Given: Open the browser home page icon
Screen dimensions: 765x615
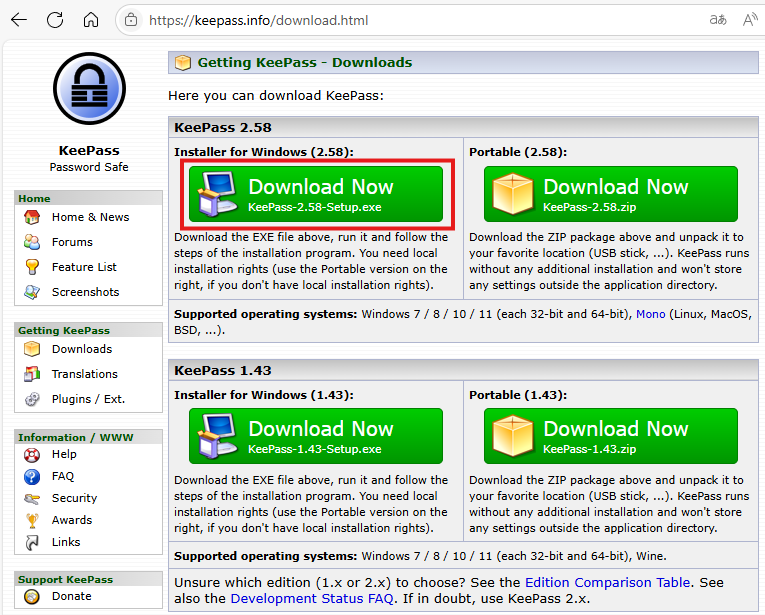Looking at the screenshot, I should pyautogui.click(x=91, y=20).
